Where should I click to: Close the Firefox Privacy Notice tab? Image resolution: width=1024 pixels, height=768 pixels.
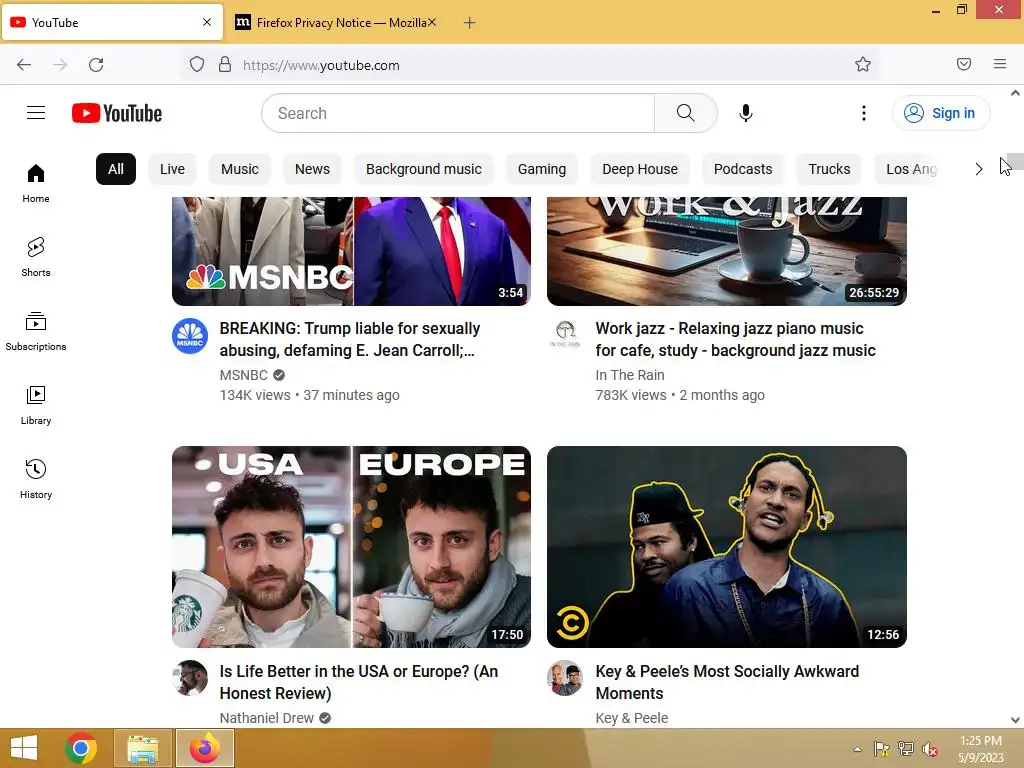(432, 22)
